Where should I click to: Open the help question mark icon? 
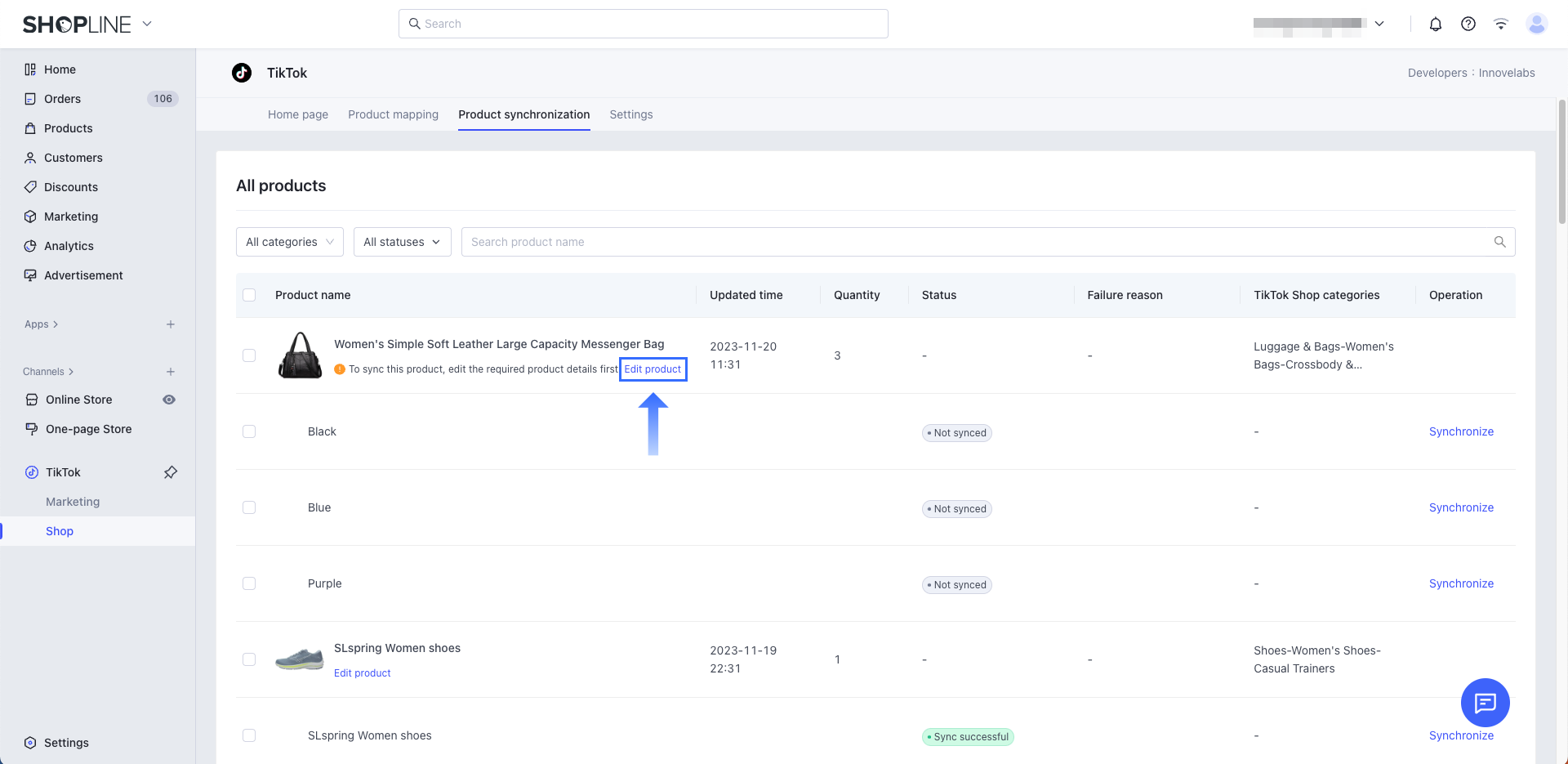(x=1468, y=24)
